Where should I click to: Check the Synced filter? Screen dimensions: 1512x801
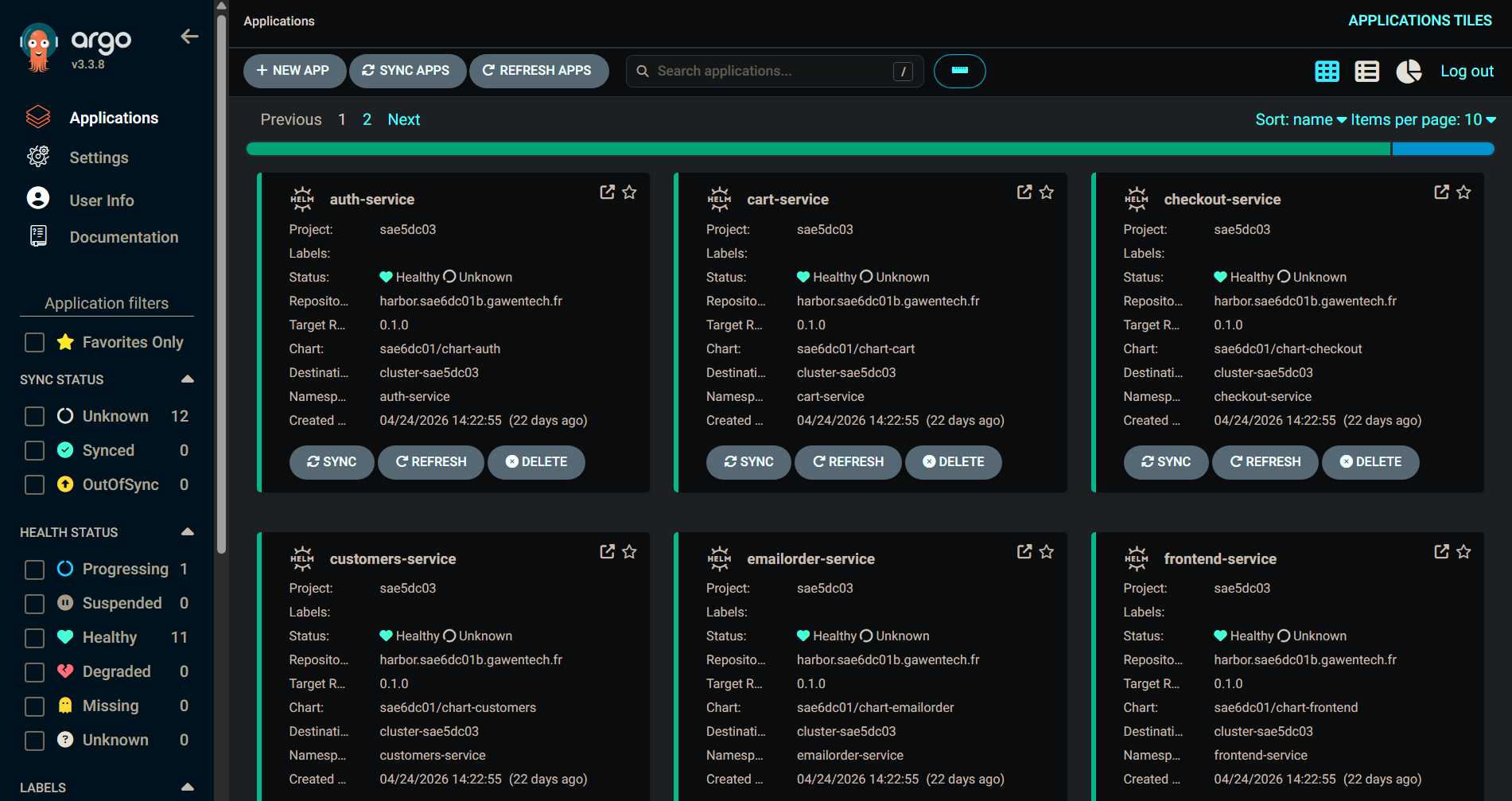34,450
